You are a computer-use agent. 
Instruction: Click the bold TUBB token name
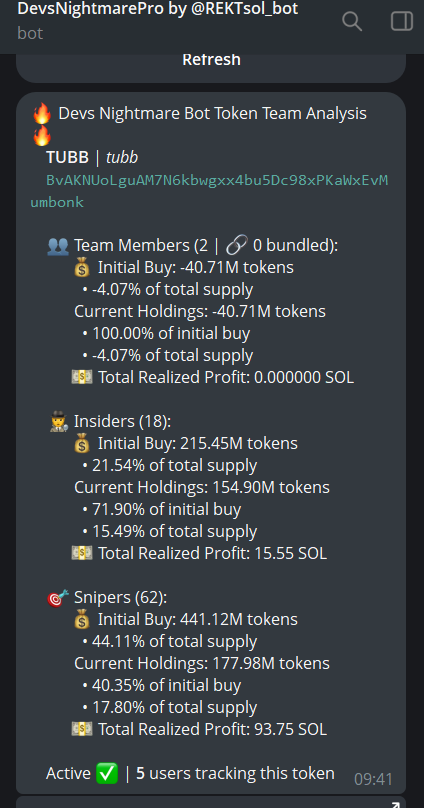tap(67, 158)
